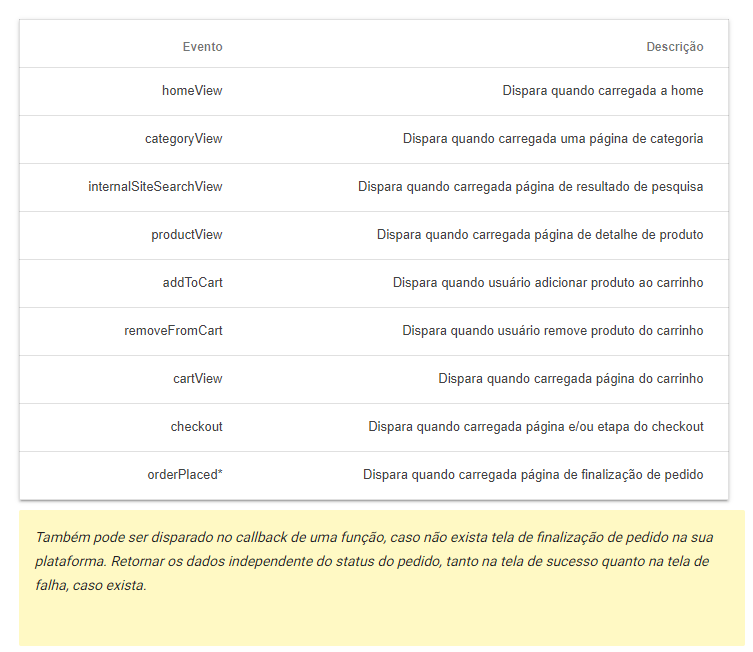Click the addToCart event name

point(192,283)
